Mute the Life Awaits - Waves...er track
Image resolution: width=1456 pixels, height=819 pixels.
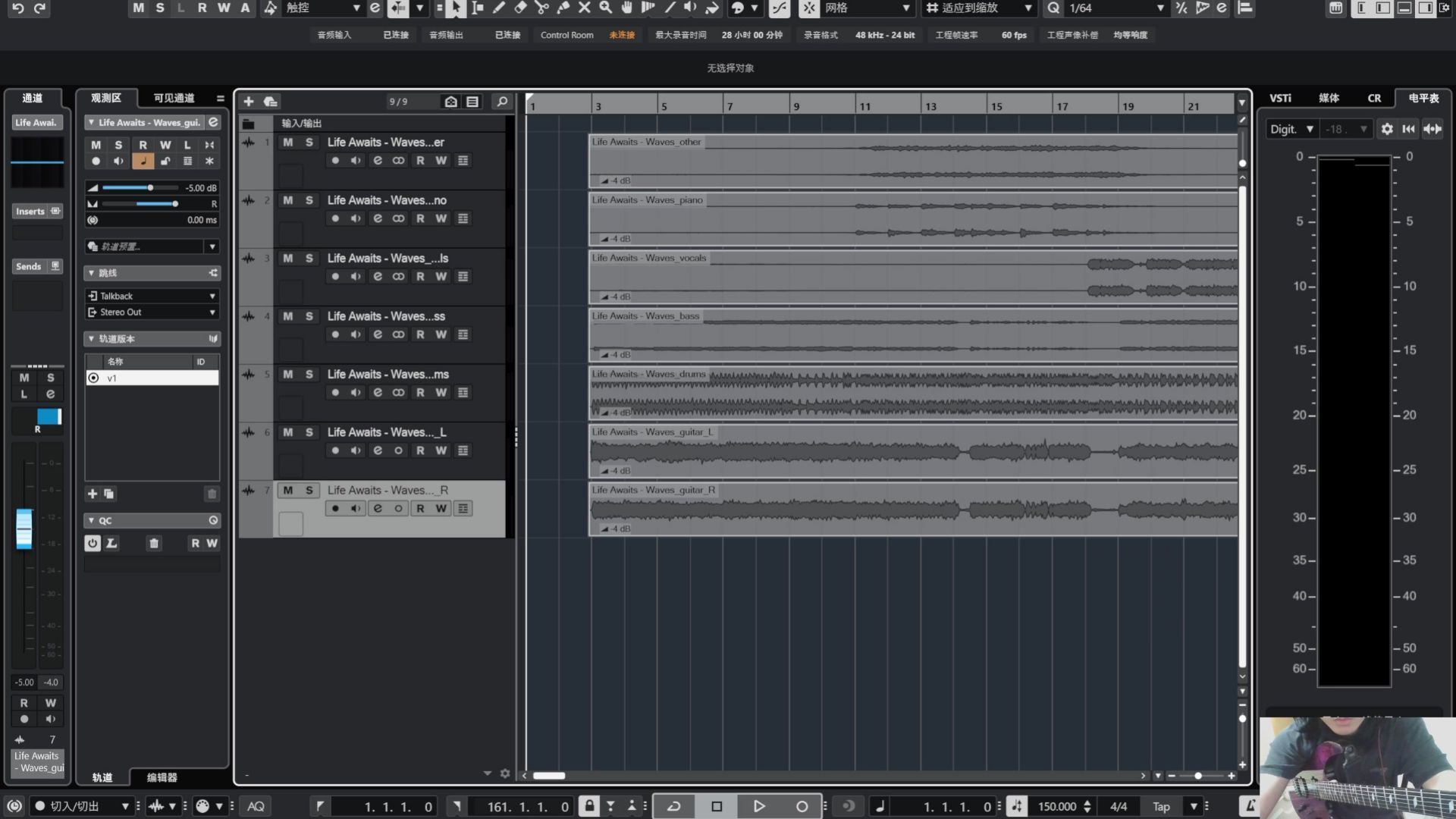pyautogui.click(x=287, y=142)
